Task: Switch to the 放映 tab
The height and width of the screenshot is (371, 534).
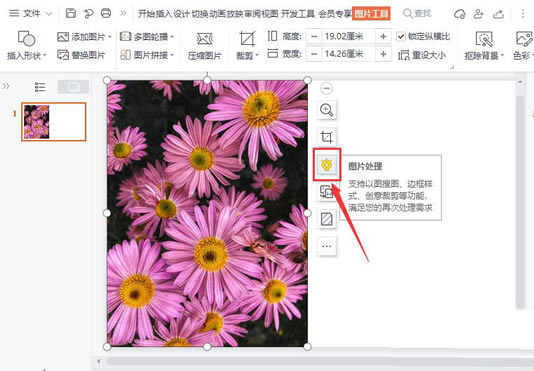Action: (x=234, y=14)
